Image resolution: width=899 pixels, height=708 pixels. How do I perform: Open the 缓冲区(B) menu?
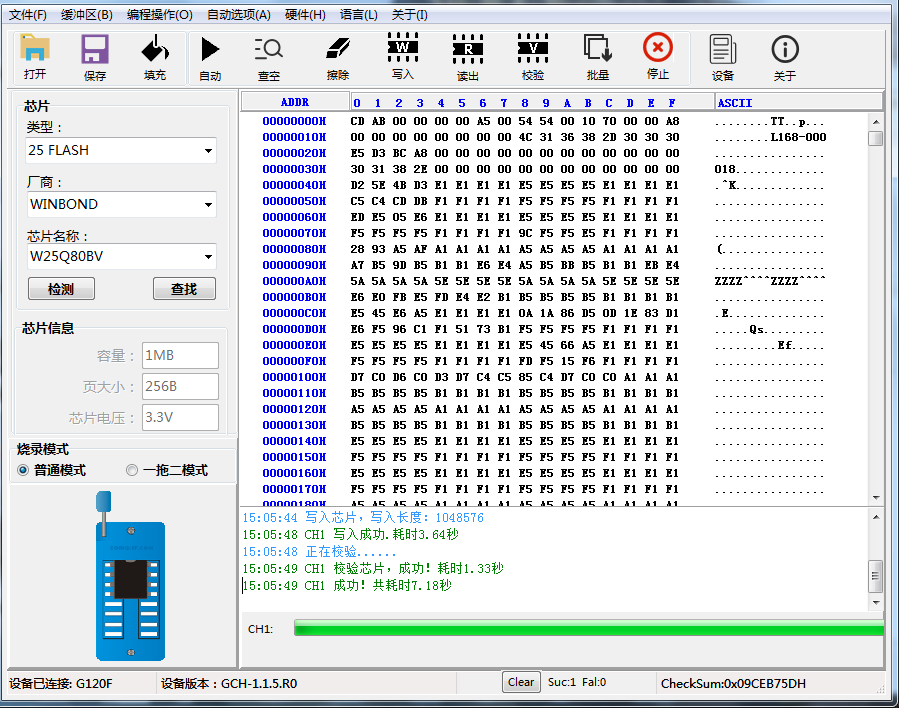coord(87,15)
